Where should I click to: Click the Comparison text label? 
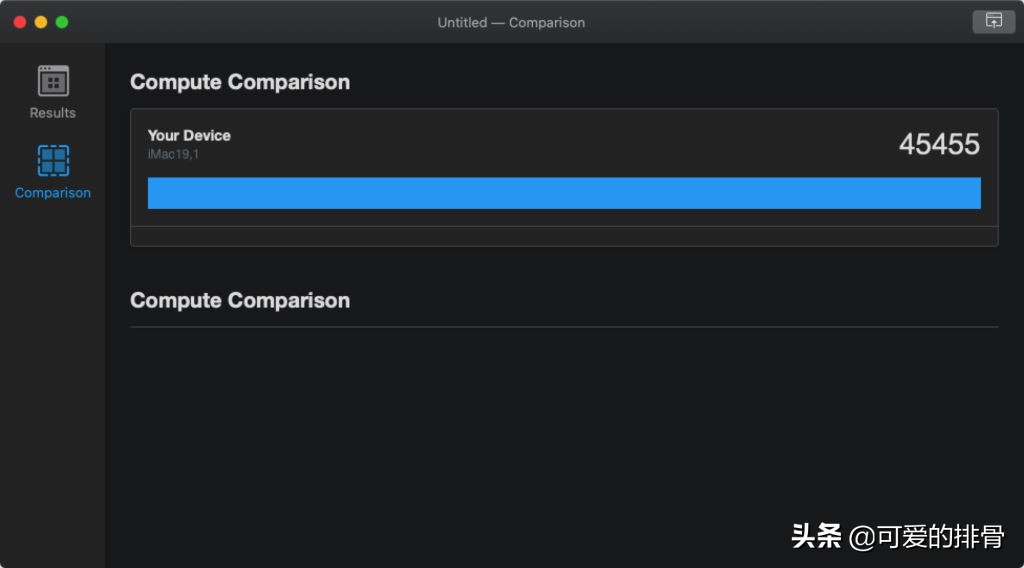(x=53, y=193)
